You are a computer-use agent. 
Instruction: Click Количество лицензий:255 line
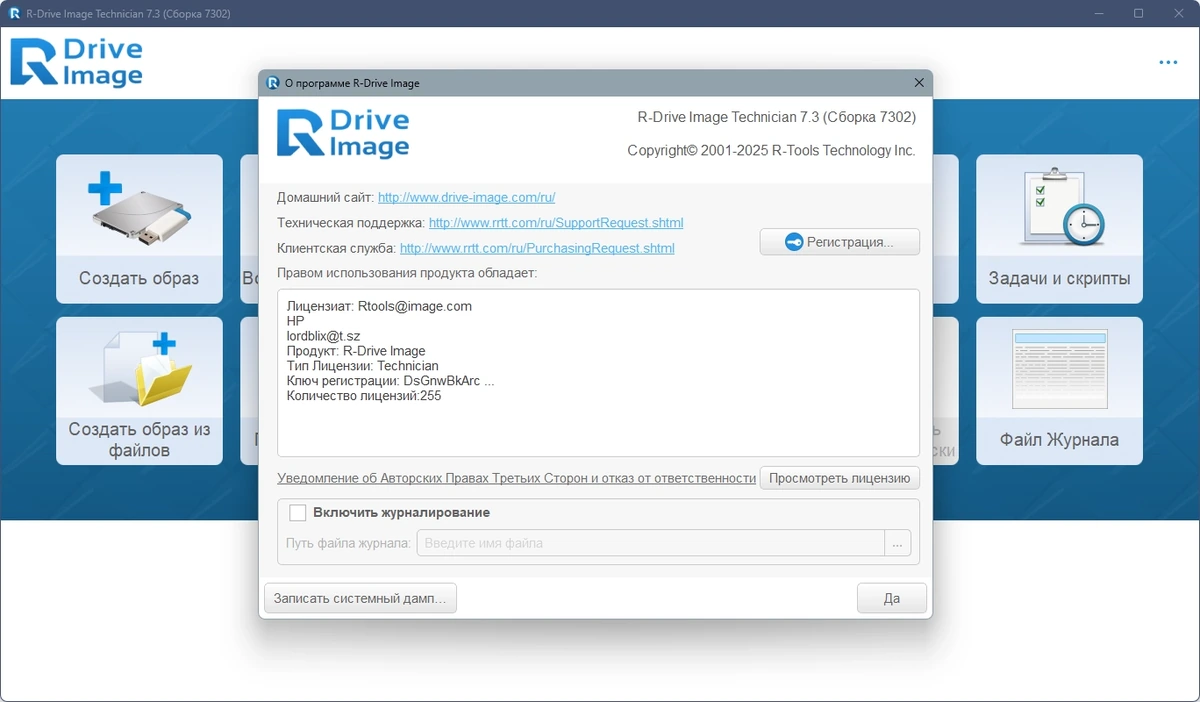[x=364, y=396]
